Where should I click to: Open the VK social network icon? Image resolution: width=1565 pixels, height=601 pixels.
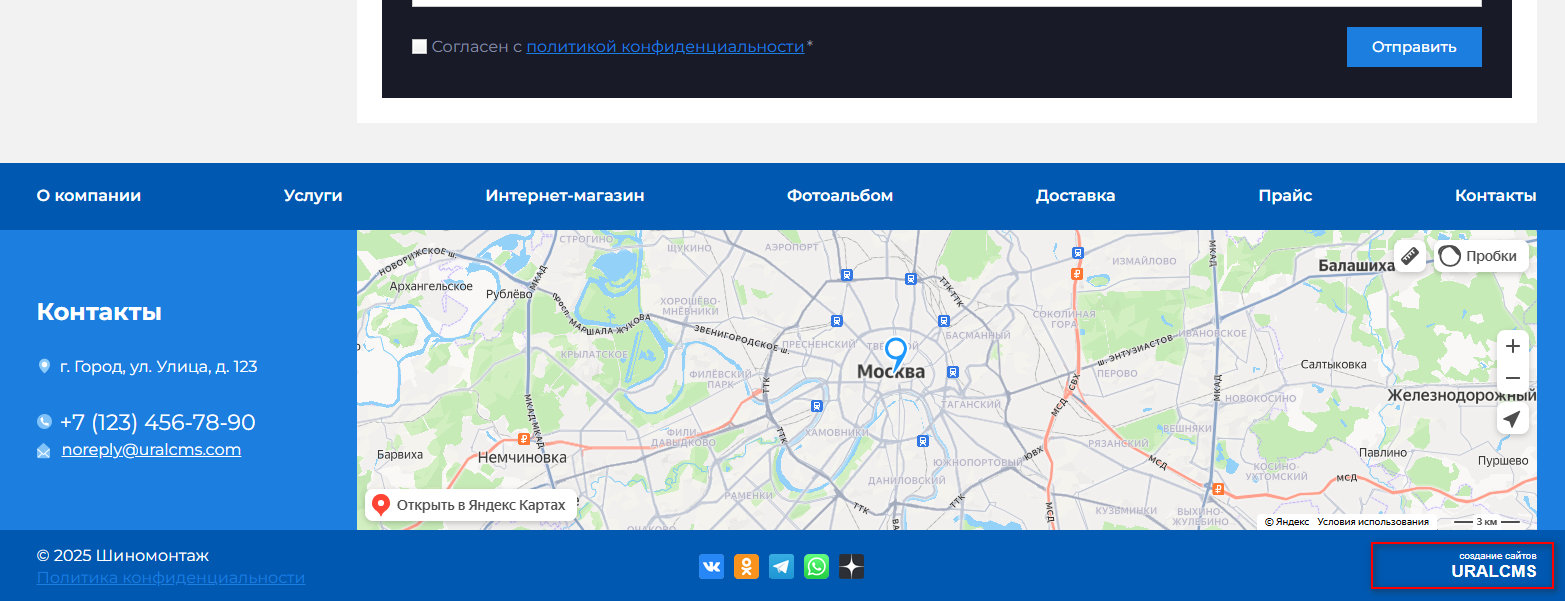click(x=711, y=567)
